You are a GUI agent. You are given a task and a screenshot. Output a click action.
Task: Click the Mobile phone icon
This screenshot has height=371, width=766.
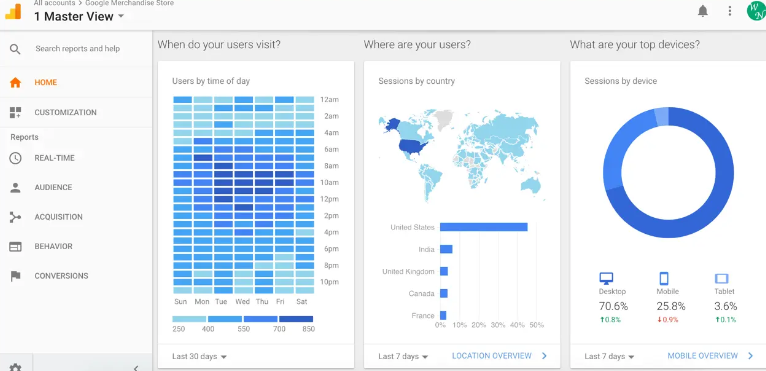tap(664, 279)
